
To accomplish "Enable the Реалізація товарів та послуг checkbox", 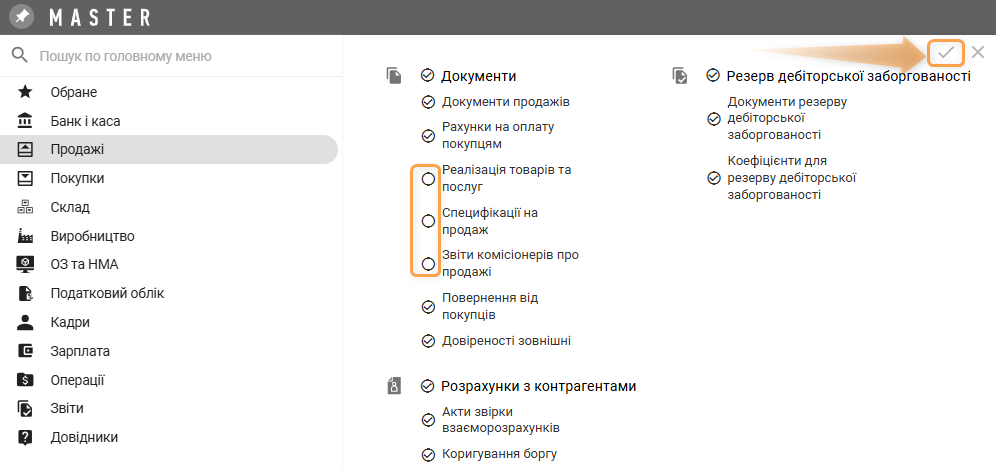I will click(428, 178).
